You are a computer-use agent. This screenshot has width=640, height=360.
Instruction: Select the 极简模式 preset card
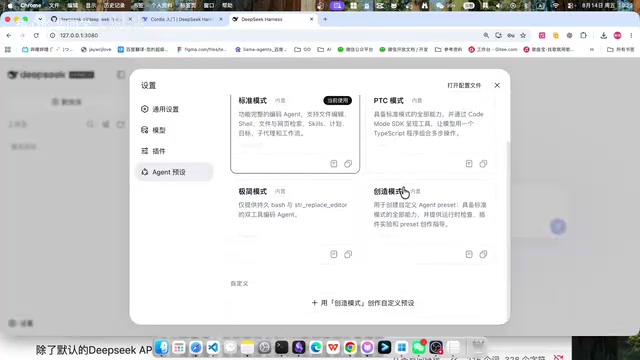pyautogui.click(x=295, y=222)
